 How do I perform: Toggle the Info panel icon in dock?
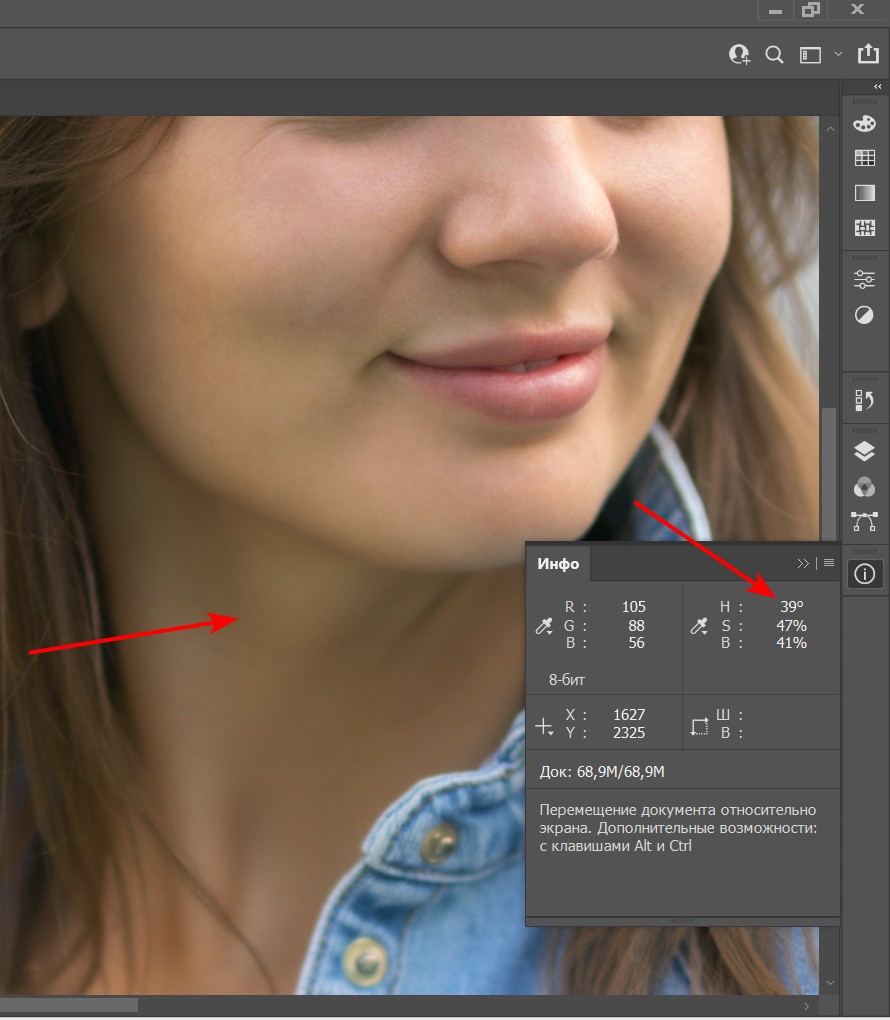pyautogui.click(x=865, y=574)
